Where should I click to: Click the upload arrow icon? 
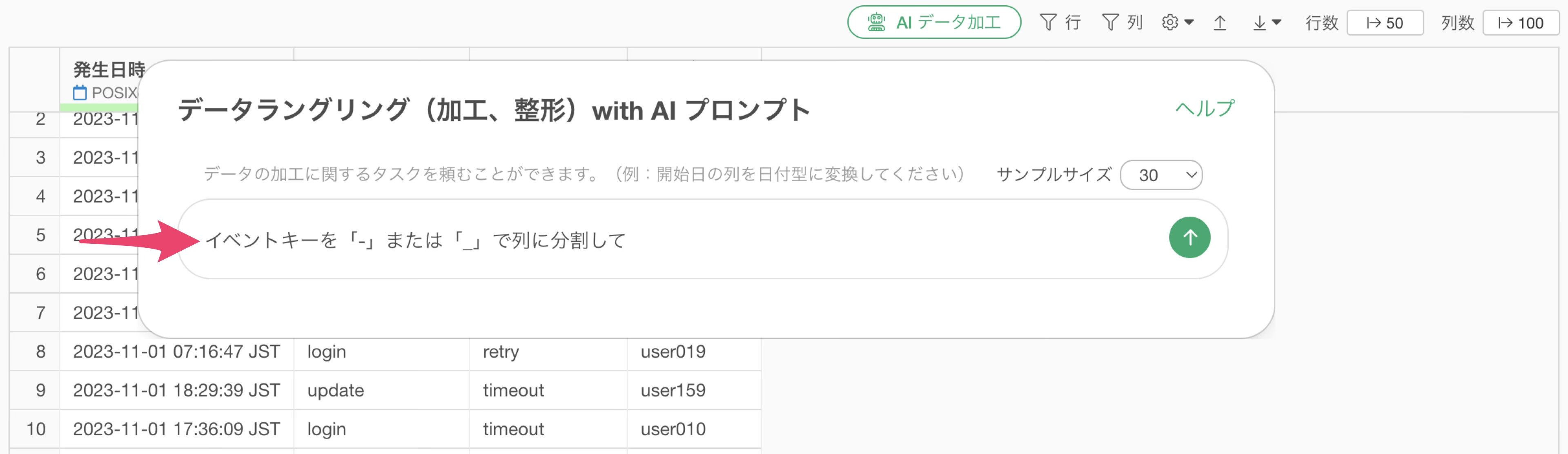point(1219,22)
